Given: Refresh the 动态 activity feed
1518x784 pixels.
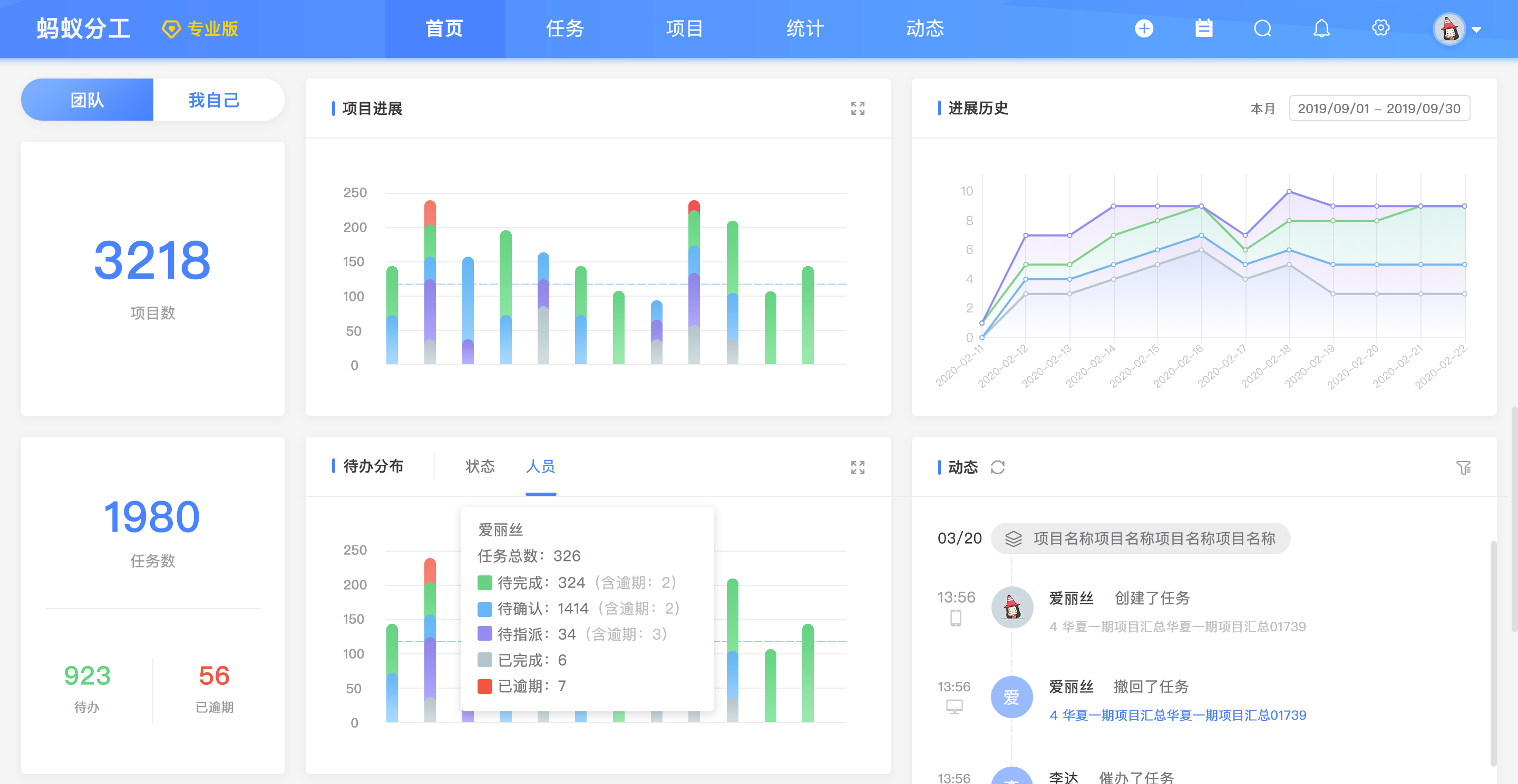Looking at the screenshot, I should [x=997, y=467].
